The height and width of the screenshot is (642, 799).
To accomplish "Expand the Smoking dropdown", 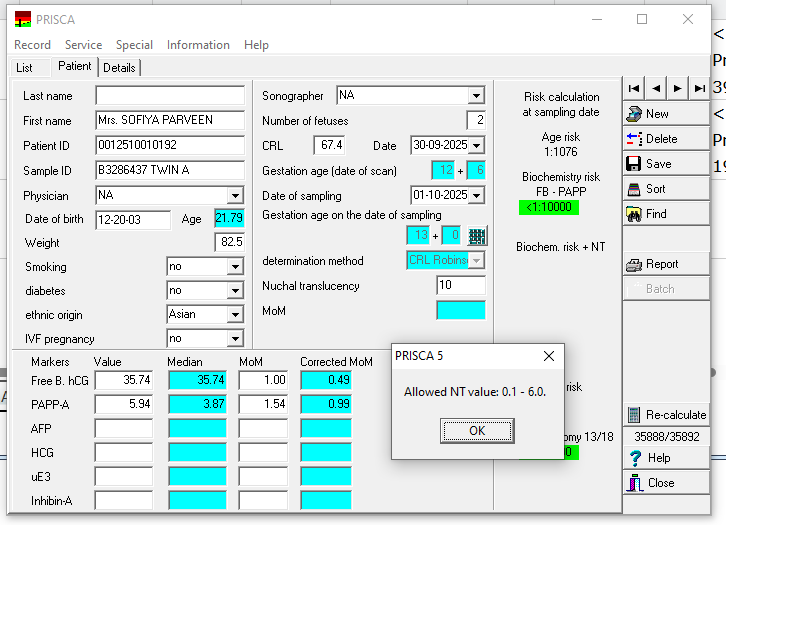I will (x=235, y=267).
